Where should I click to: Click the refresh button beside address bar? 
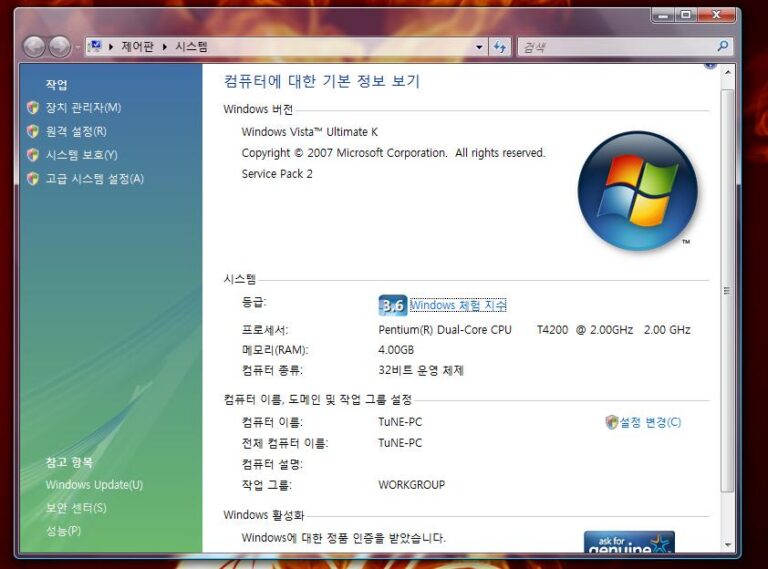(500, 47)
